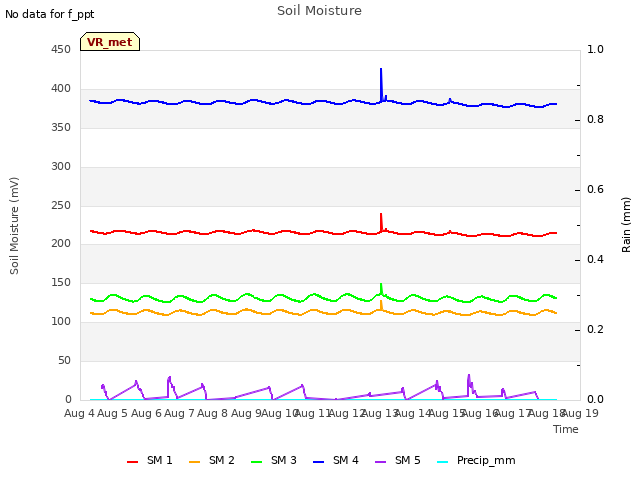The image size is (640, 480).
Task: Click the 0.6 rain axis tick label
Action: (x=595, y=189)
